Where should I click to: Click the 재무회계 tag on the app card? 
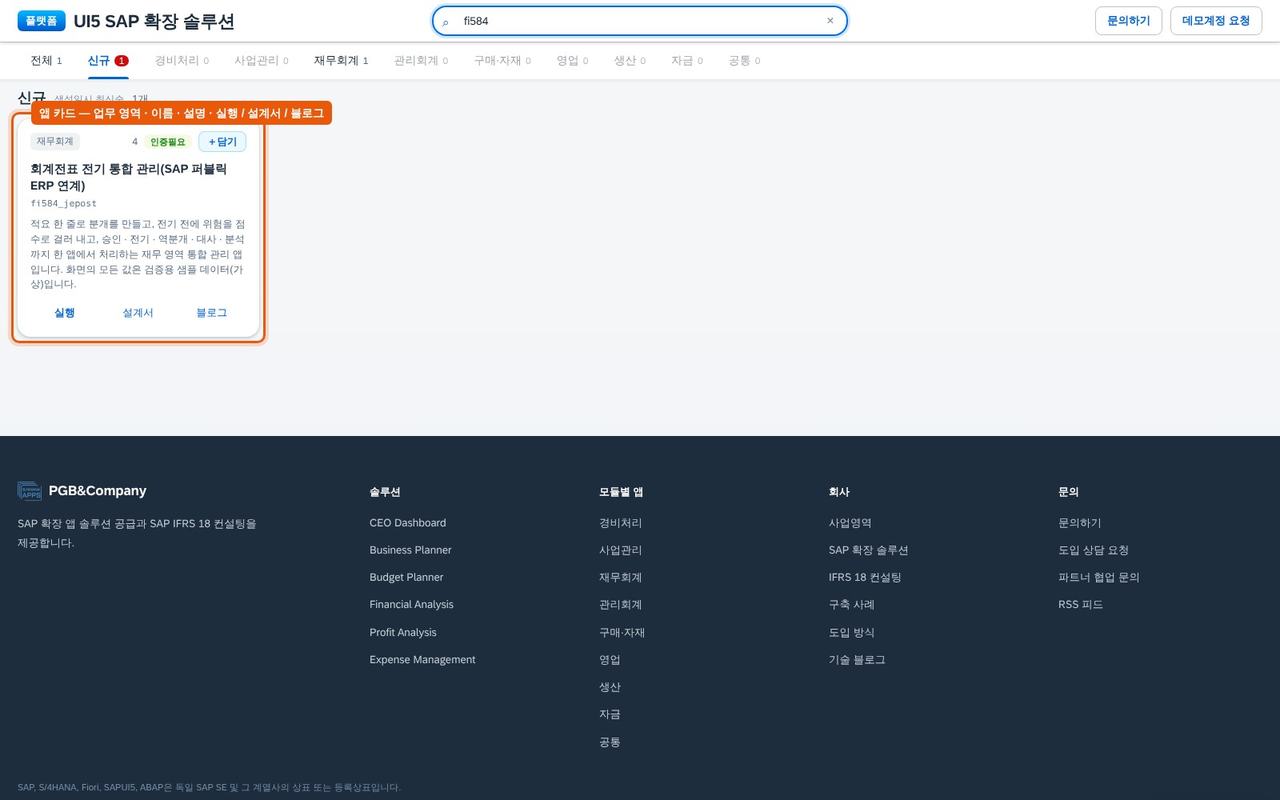tap(55, 142)
